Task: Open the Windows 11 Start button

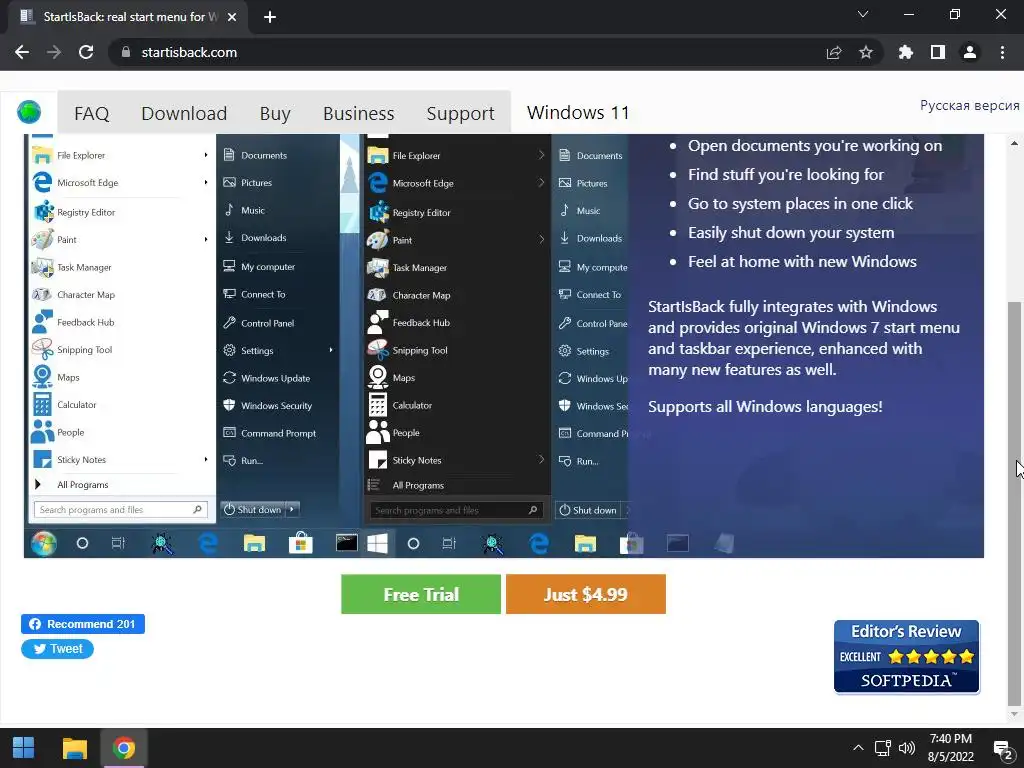Action: 24,748
